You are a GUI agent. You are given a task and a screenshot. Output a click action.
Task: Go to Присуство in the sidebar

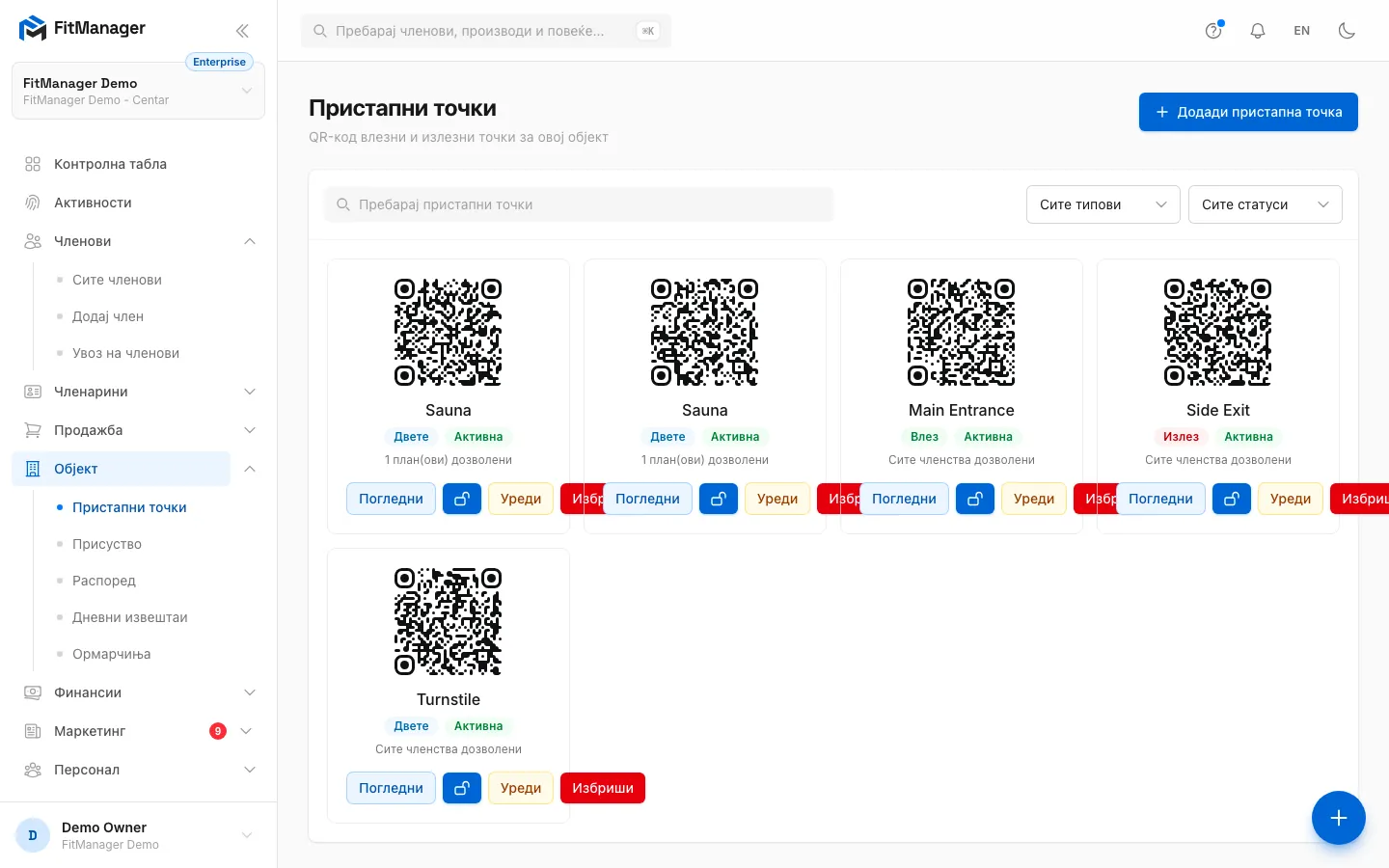coord(107,544)
